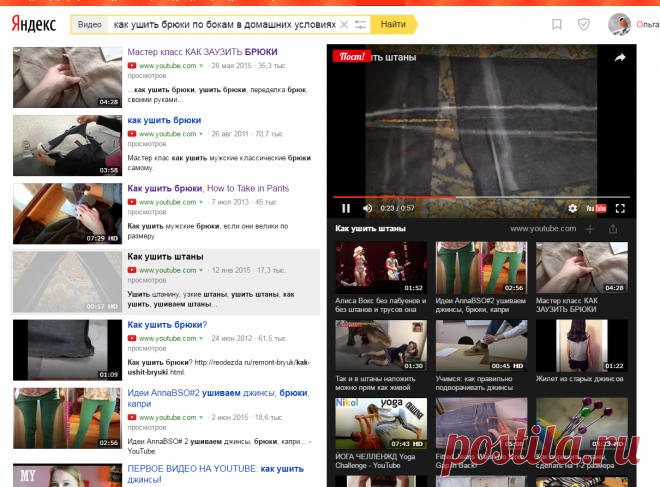The width and height of the screenshot is (660, 487).
Task: Expand source dropdown arrow for 28 мая 2015 result
Action: pos(201,66)
